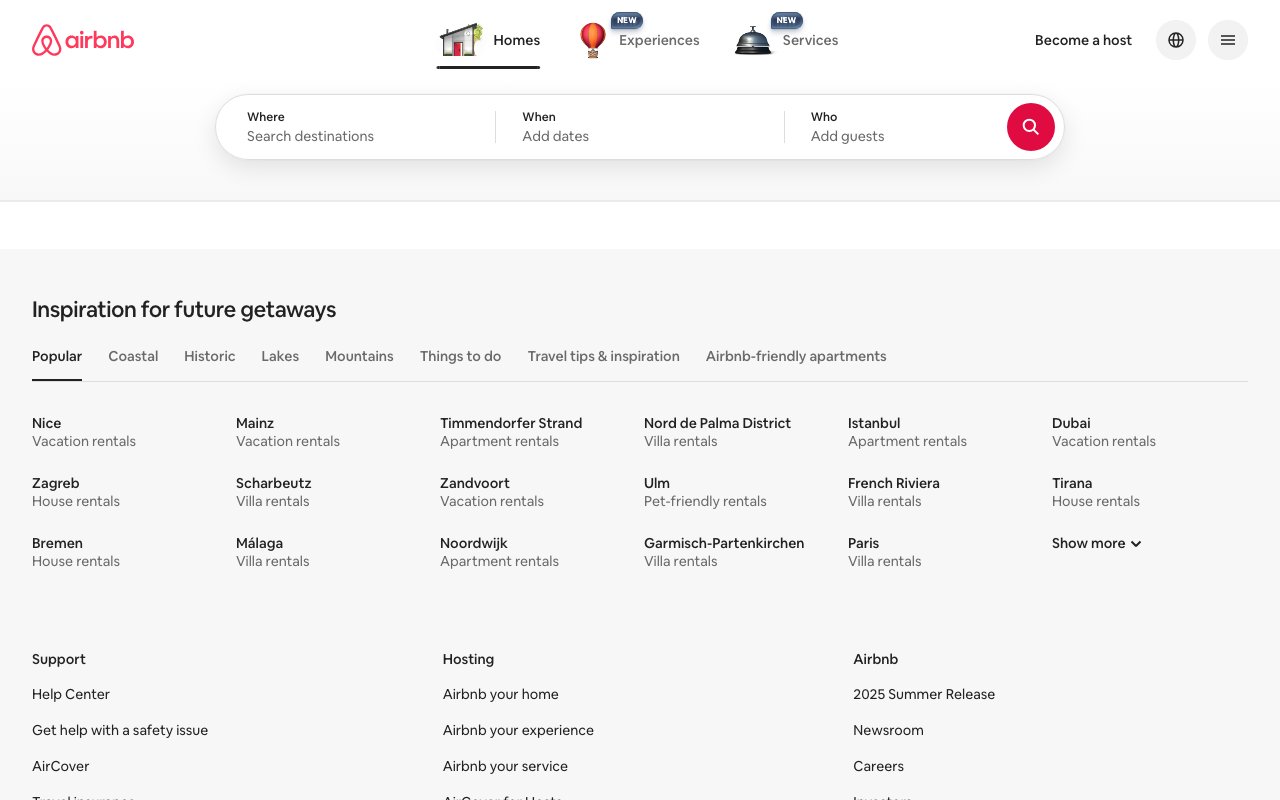Open the Help Center link
Image resolution: width=1280 pixels, height=800 pixels.
[x=71, y=694]
